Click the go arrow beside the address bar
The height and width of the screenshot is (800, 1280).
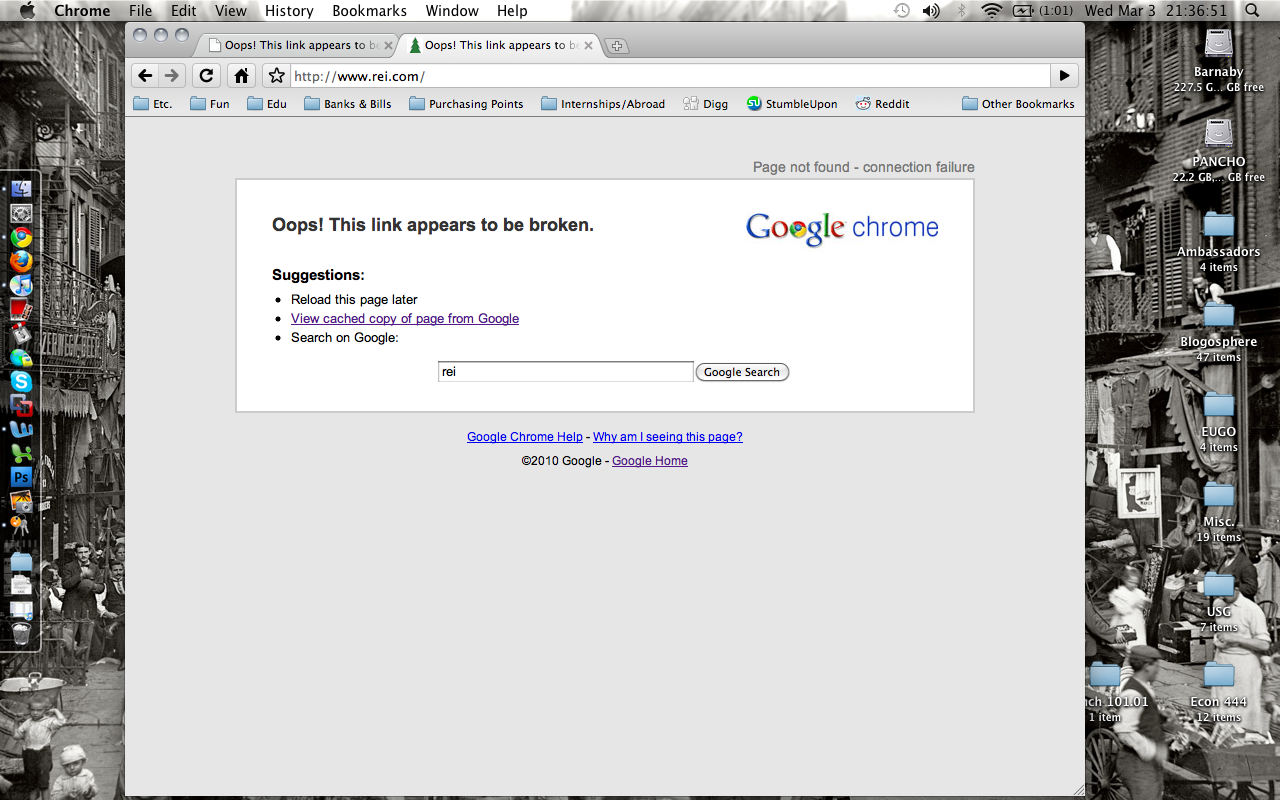[1064, 76]
